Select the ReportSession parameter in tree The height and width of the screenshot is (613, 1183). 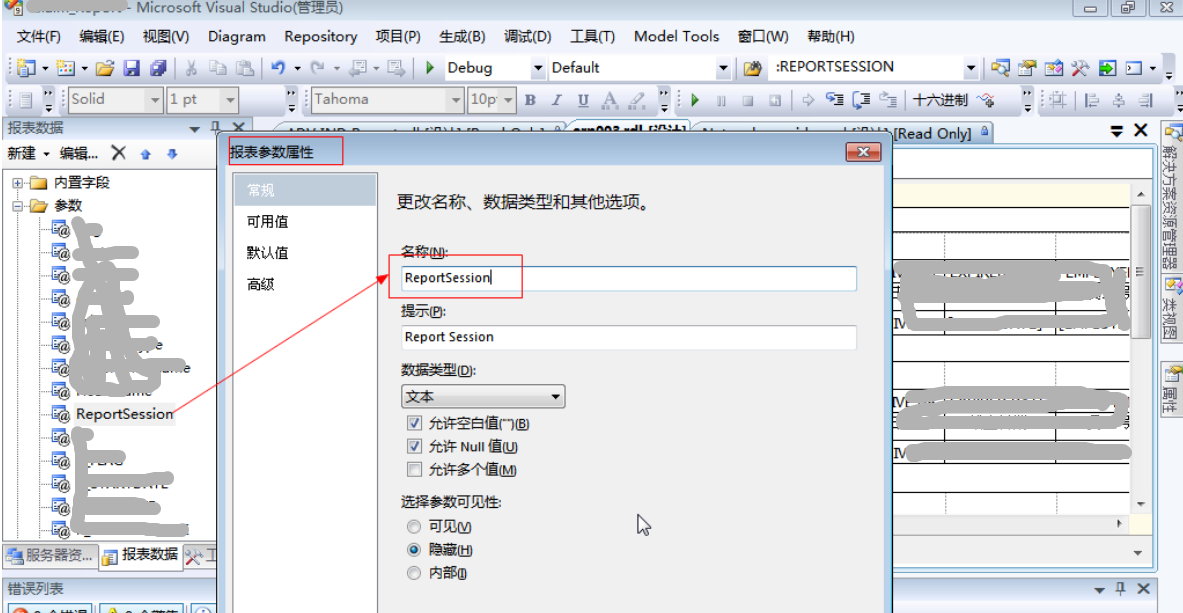[124, 414]
